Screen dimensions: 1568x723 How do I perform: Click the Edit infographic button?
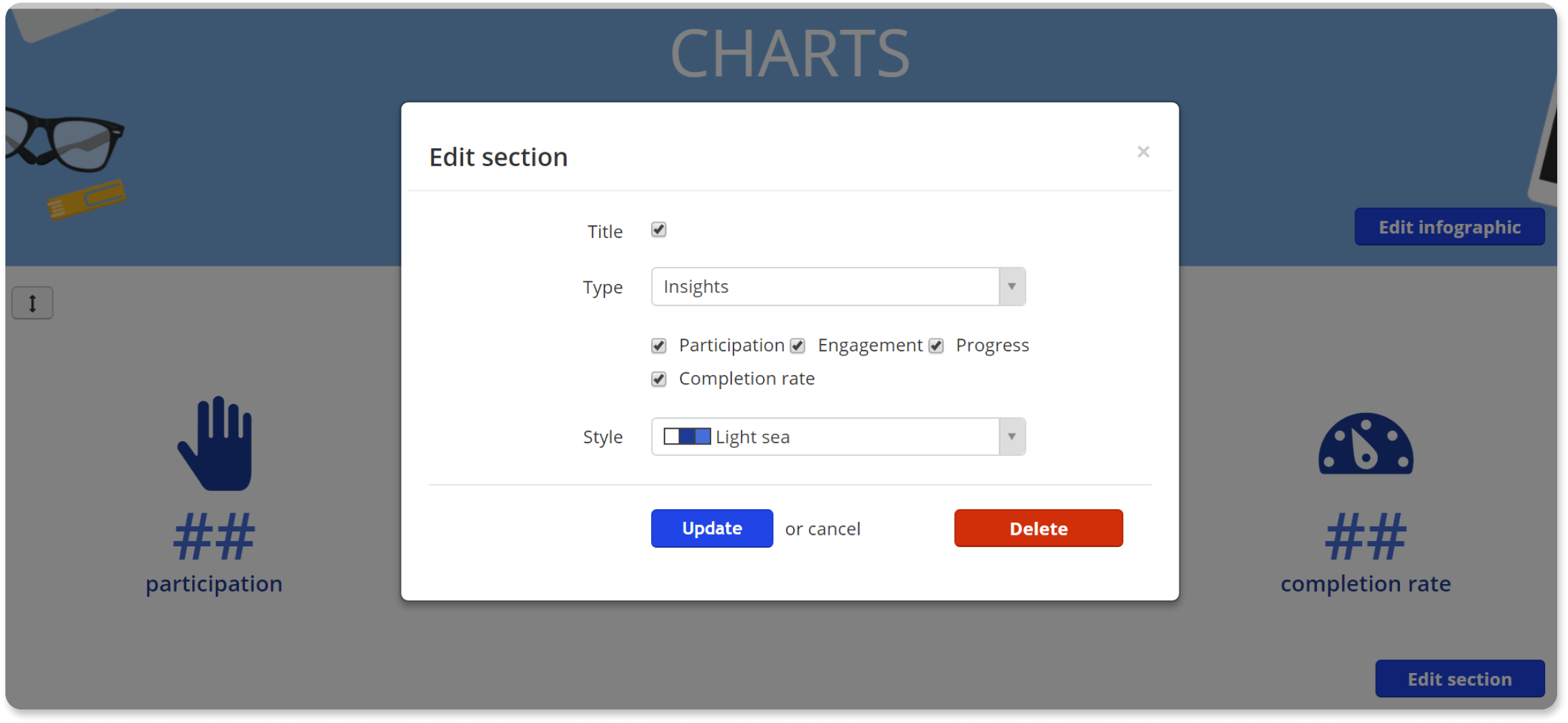click(x=1449, y=226)
